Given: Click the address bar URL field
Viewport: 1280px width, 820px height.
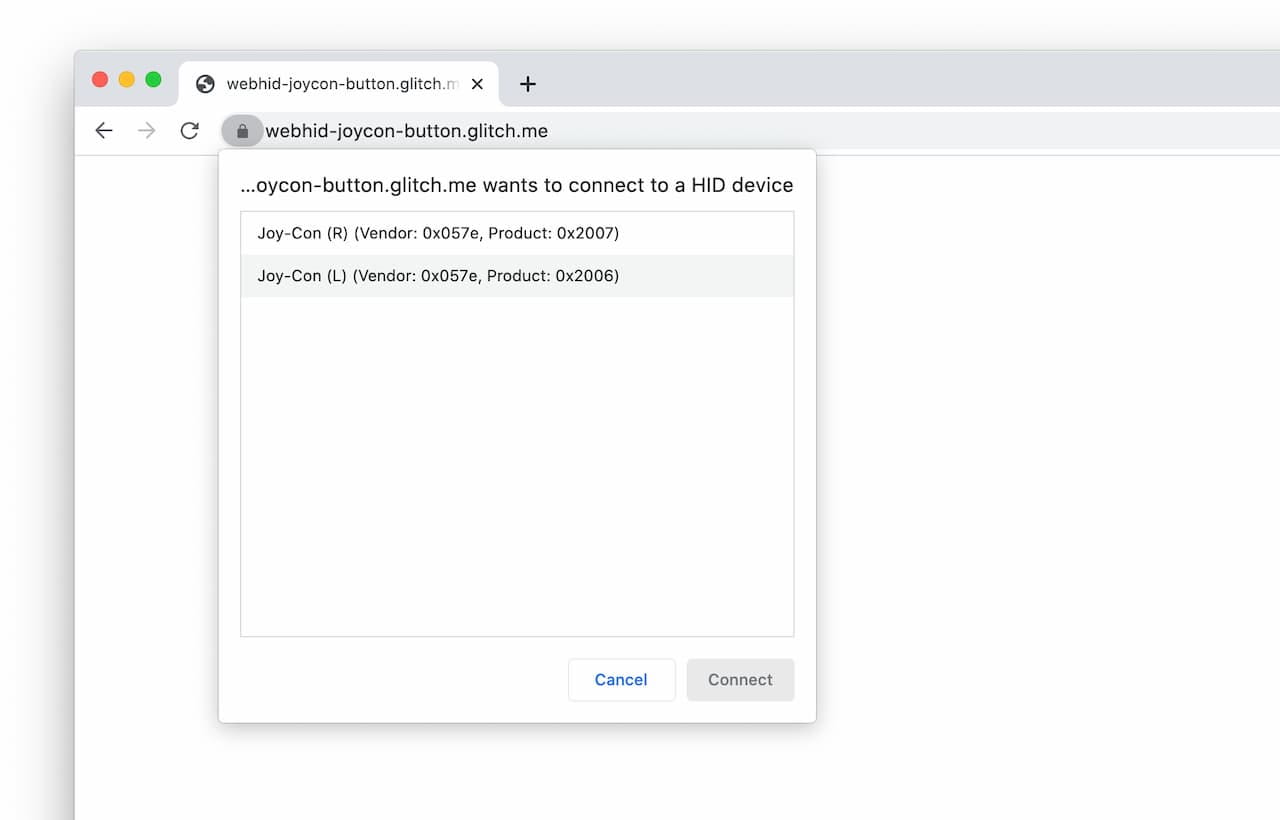Looking at the screenshot, I should click(420, 130).
